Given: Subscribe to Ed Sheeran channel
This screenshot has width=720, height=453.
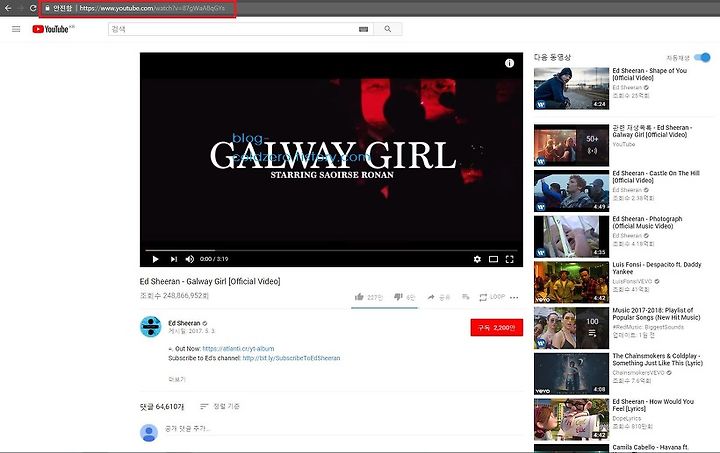Looking at the screenshot, I should point(496,327).
